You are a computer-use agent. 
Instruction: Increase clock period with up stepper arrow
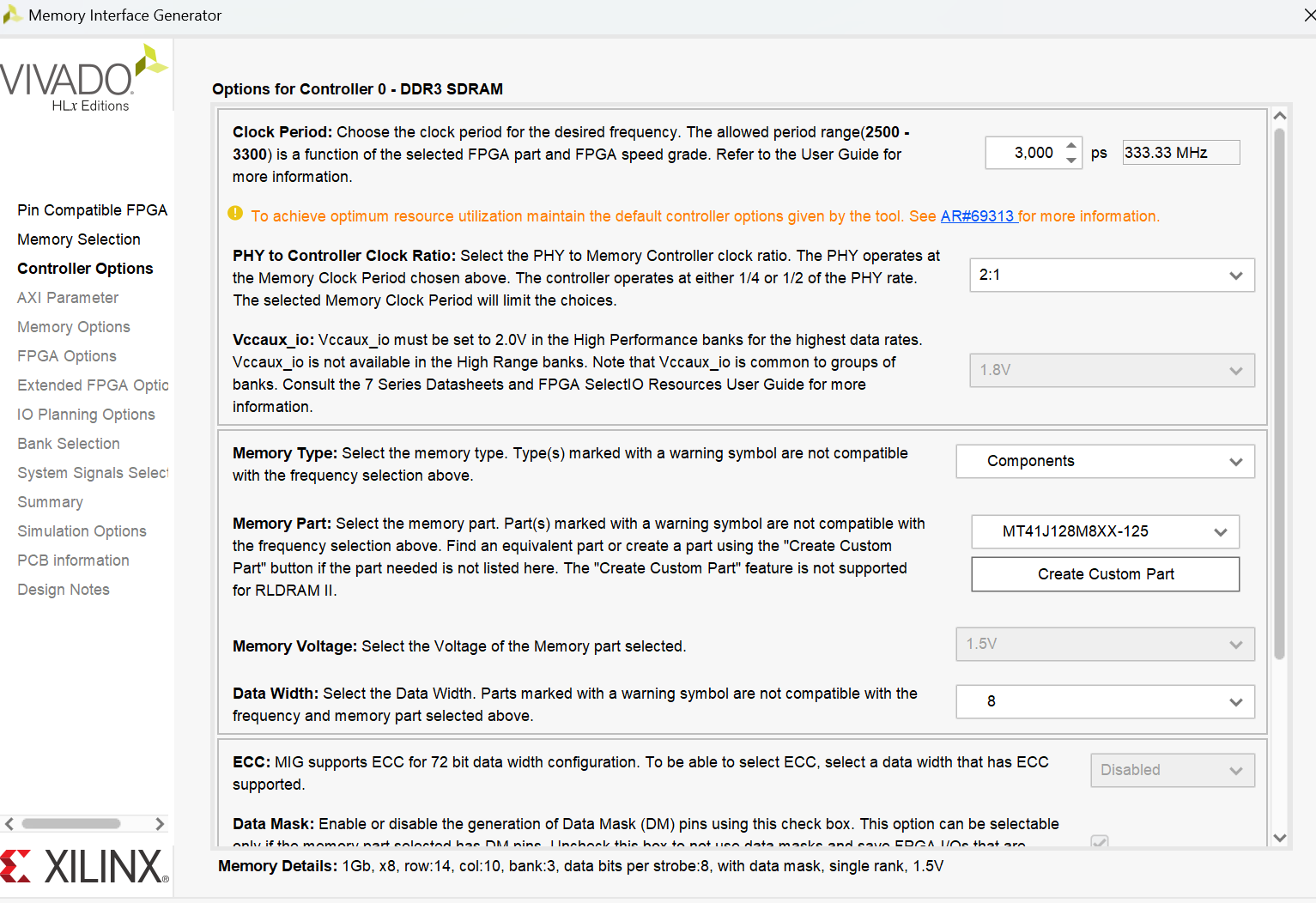pos(1071,145)
